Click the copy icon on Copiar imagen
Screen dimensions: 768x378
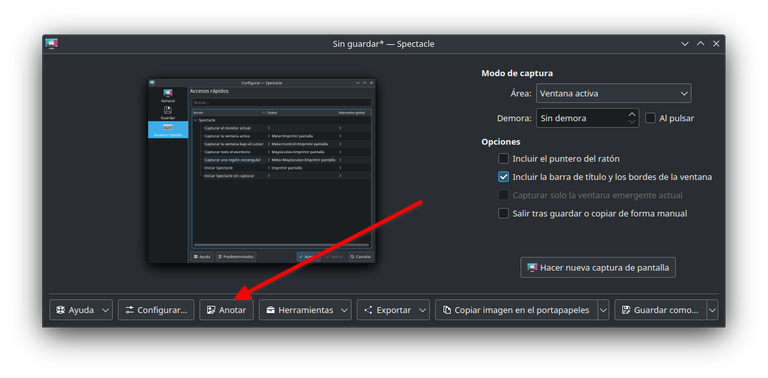tap(447, 310)
